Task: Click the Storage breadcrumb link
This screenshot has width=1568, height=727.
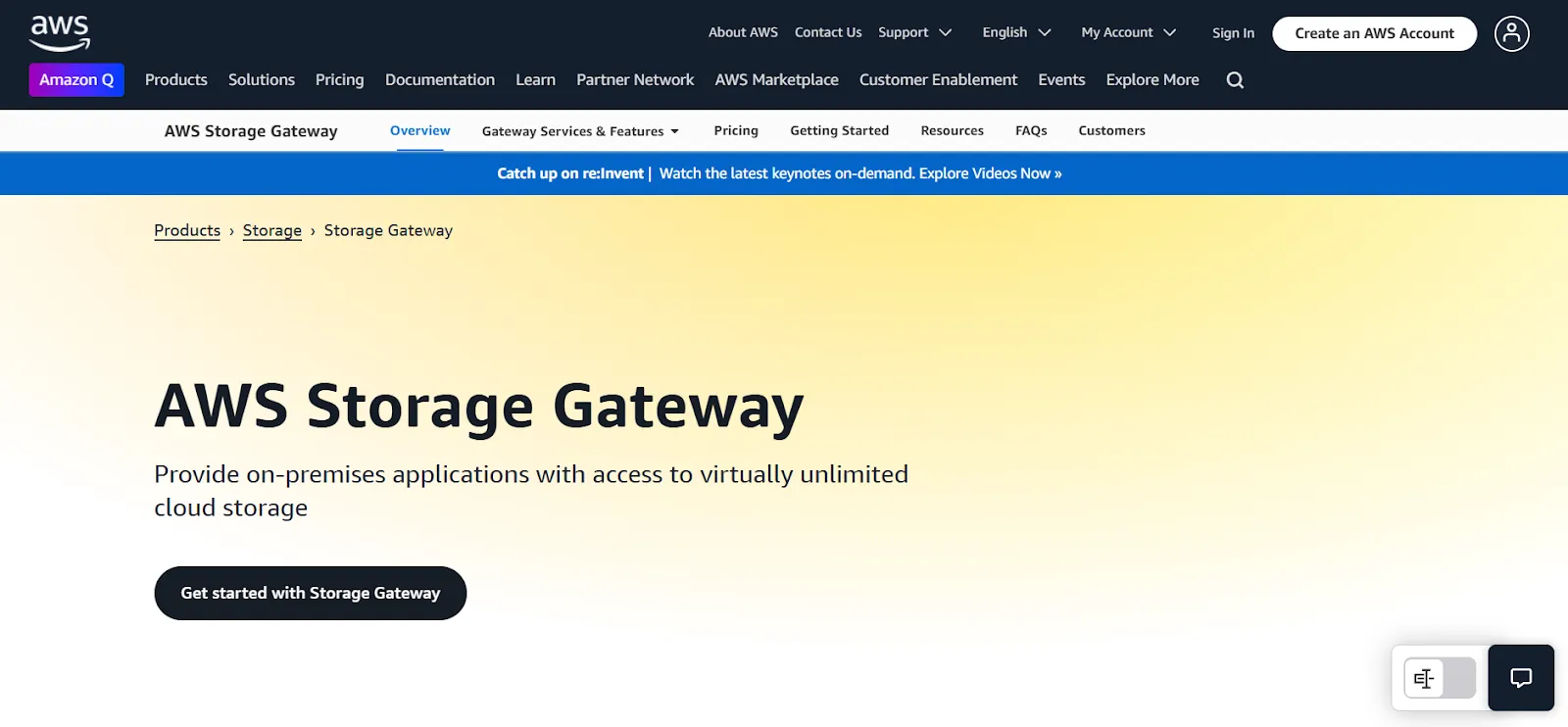Action: tap(272, 230)
